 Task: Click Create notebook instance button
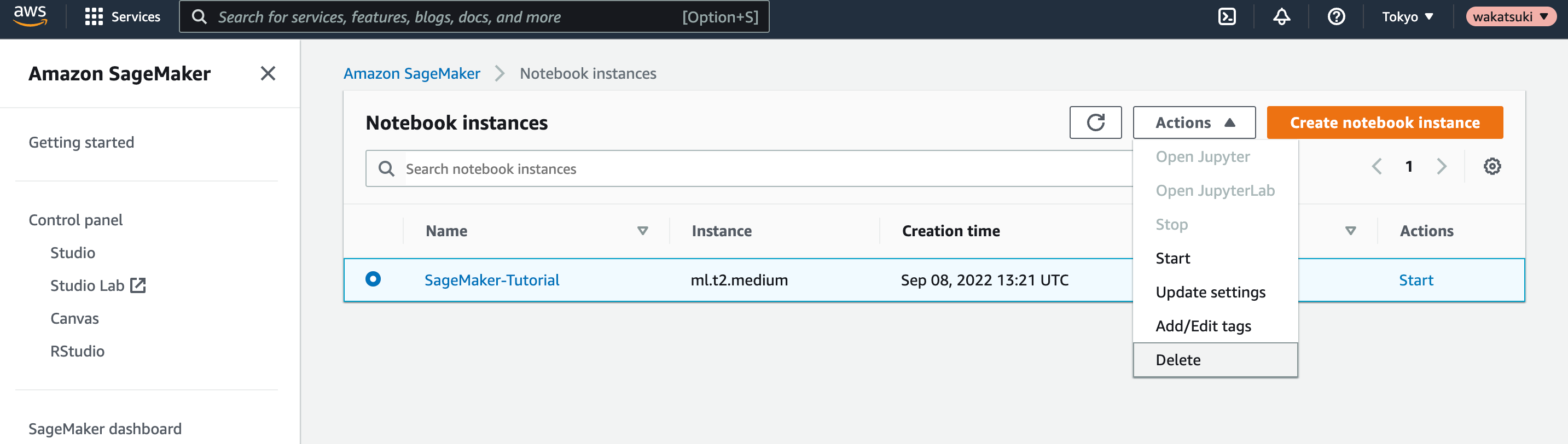coord(1384,122)
